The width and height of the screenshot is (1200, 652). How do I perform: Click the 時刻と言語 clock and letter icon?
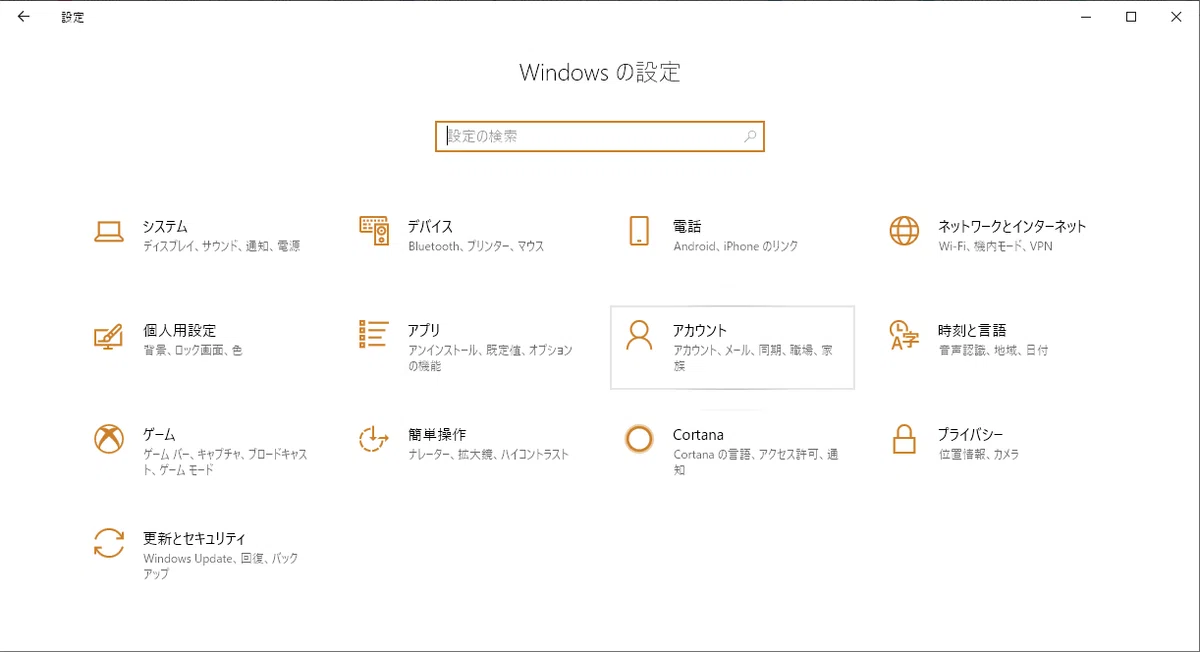pos(904,336)
